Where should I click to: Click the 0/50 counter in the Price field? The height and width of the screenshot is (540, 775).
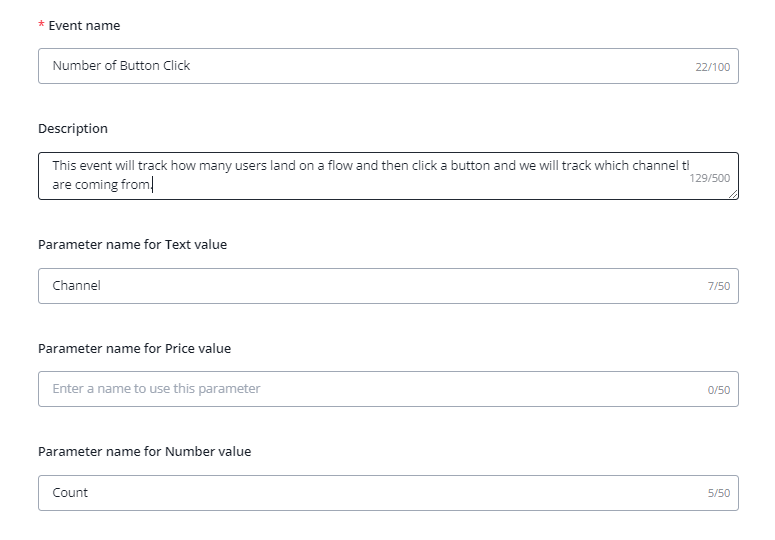click(718, 390)
